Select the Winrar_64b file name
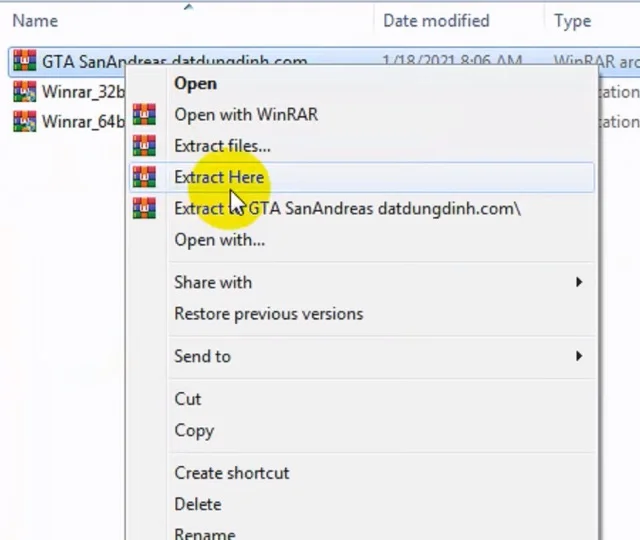This screenshot has height=540, width=640. pos(83,122)
